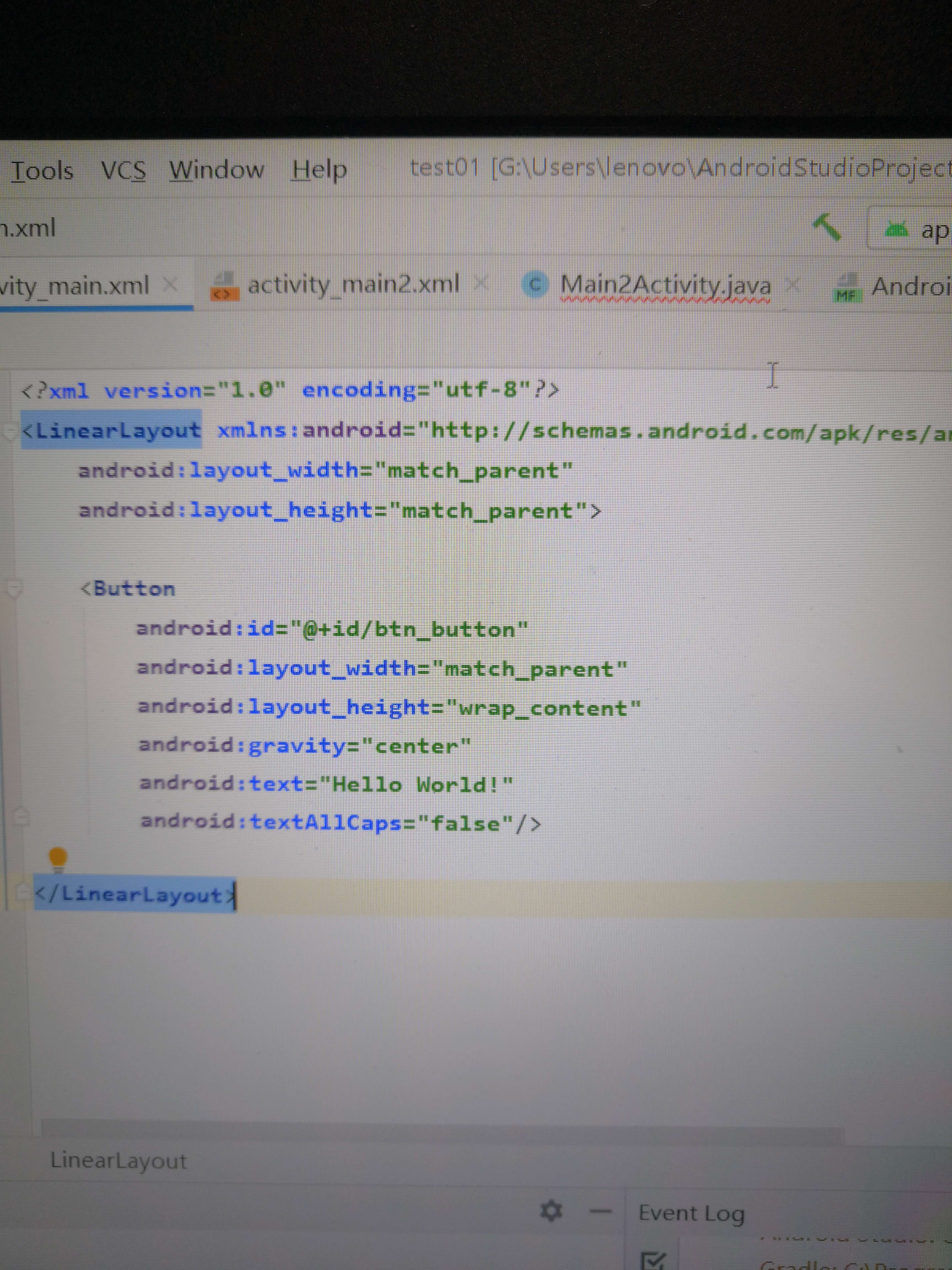Image resolution: width=952 pixels, height=1270 pixels.
Task: Click the blue class icon on Main2Activity.java tab
Action: (x=535, y=285)
